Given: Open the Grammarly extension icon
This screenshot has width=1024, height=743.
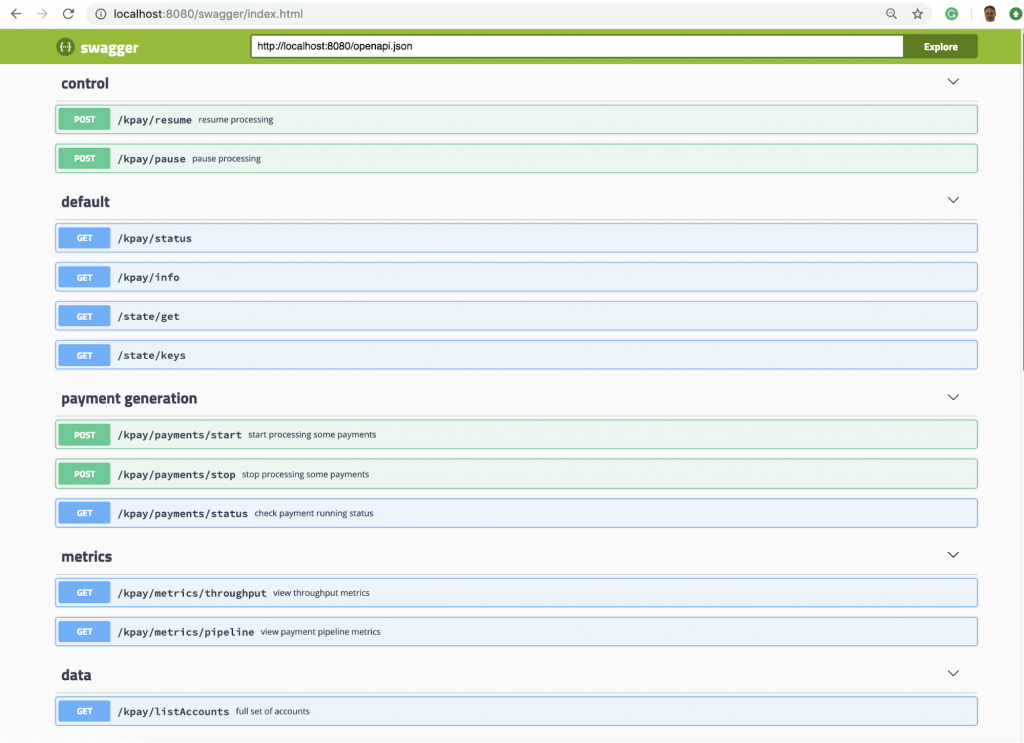Looking at the screenshot, I should pyautogui.click(x=952, y=14).
